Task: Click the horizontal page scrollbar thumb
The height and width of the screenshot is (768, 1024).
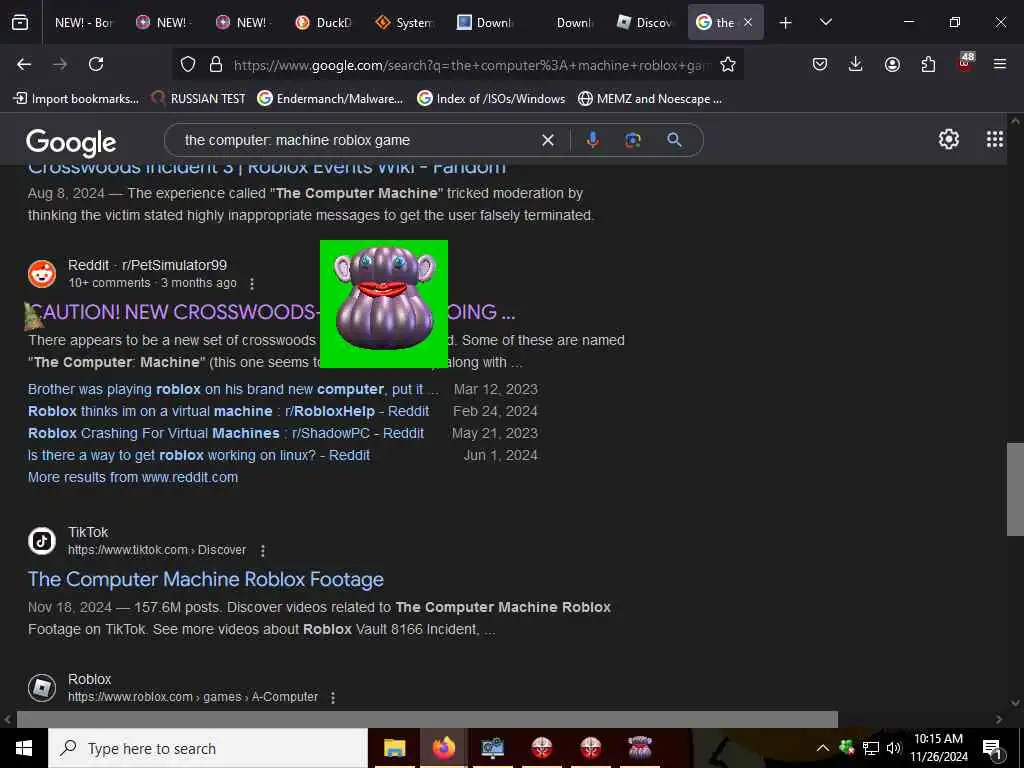Action: (x=427, y=719)
